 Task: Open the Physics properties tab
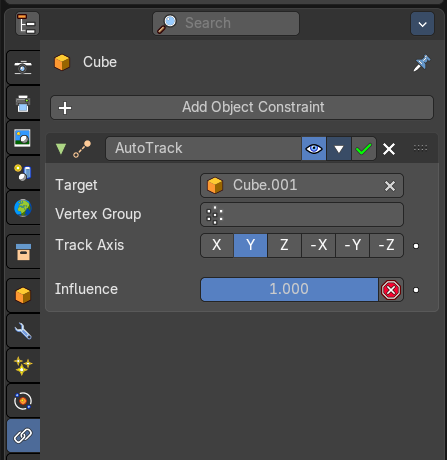(x=23, y=401)
